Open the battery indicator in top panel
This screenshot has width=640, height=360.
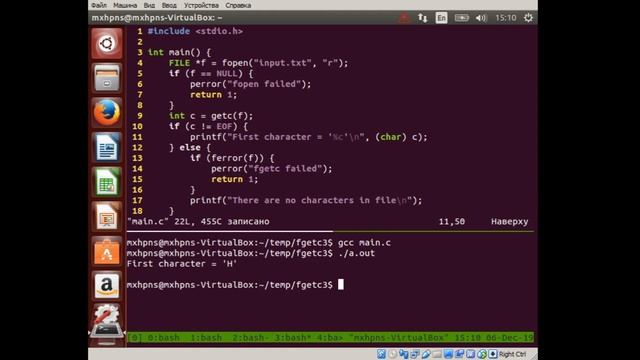[462, 18]
